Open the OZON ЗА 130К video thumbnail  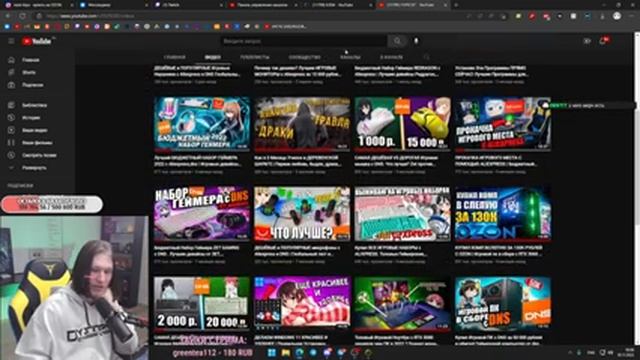503,214
